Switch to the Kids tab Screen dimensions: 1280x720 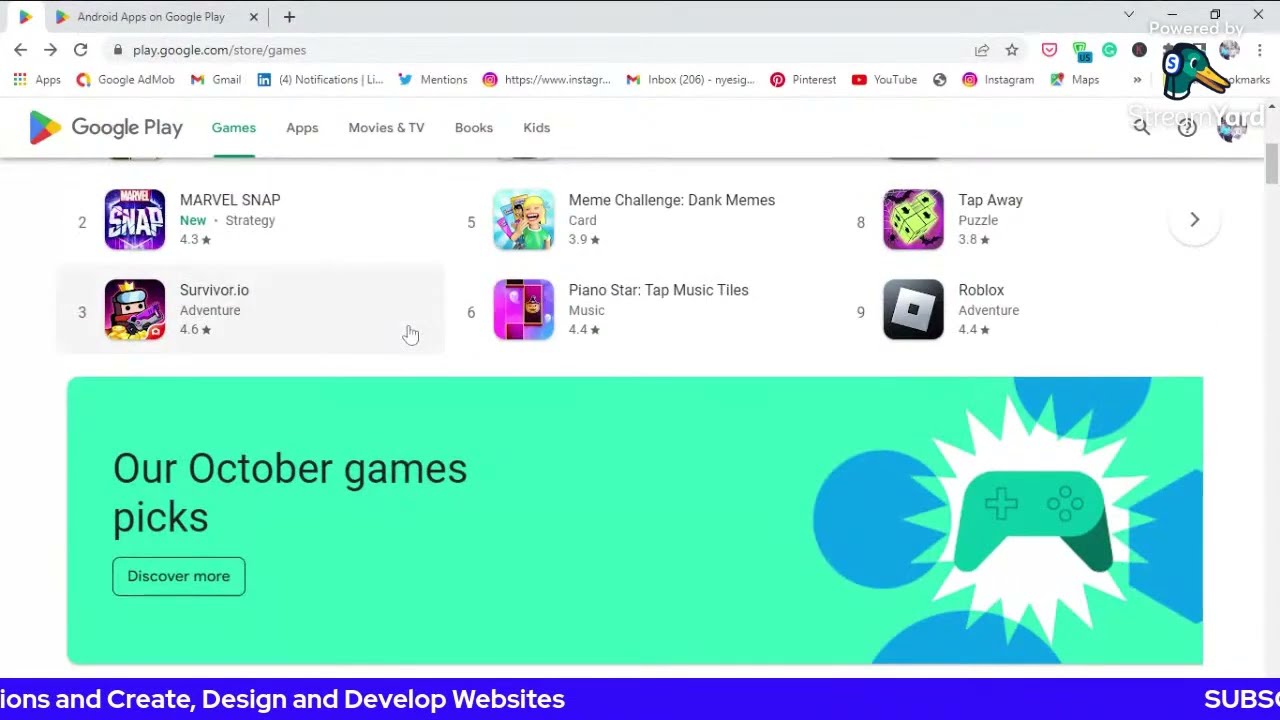[x=537, y=128]
